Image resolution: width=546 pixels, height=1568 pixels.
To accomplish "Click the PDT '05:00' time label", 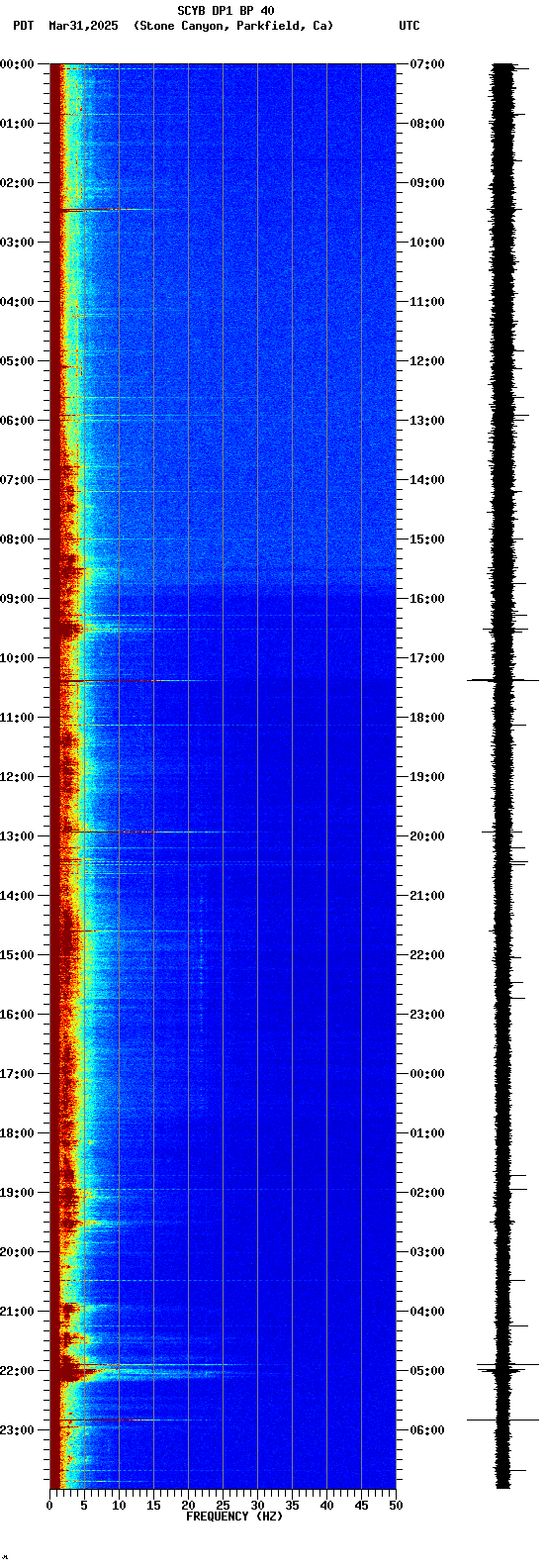I will tap(17, 361).
